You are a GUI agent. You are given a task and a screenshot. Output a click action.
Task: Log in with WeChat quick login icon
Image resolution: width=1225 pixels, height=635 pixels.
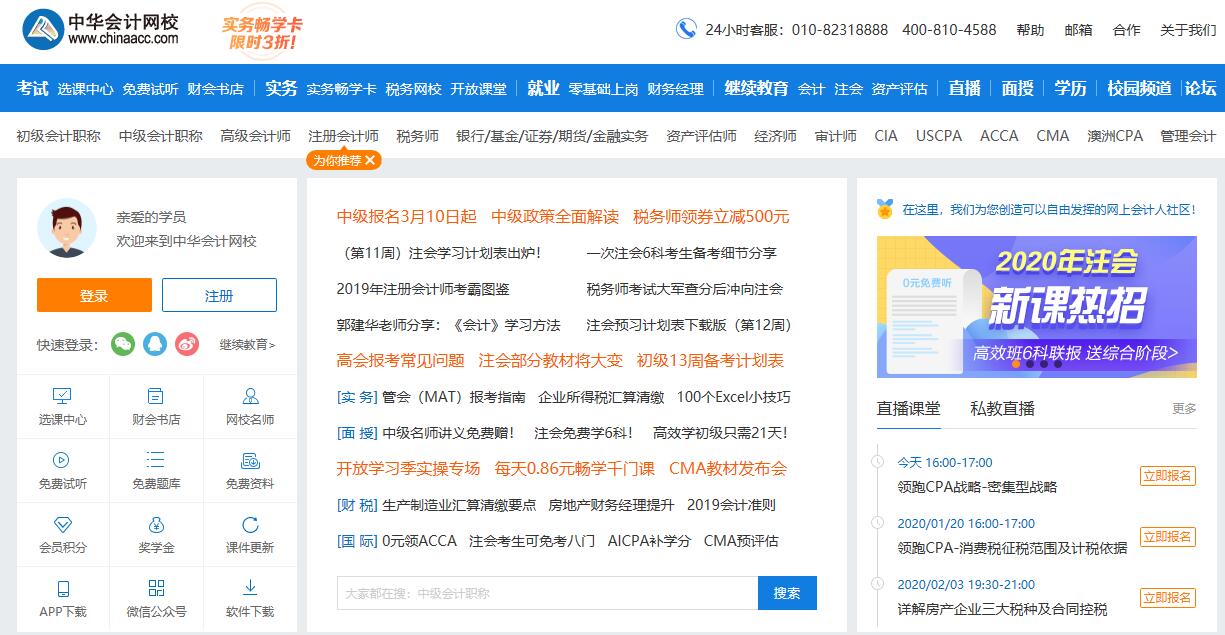123,344
